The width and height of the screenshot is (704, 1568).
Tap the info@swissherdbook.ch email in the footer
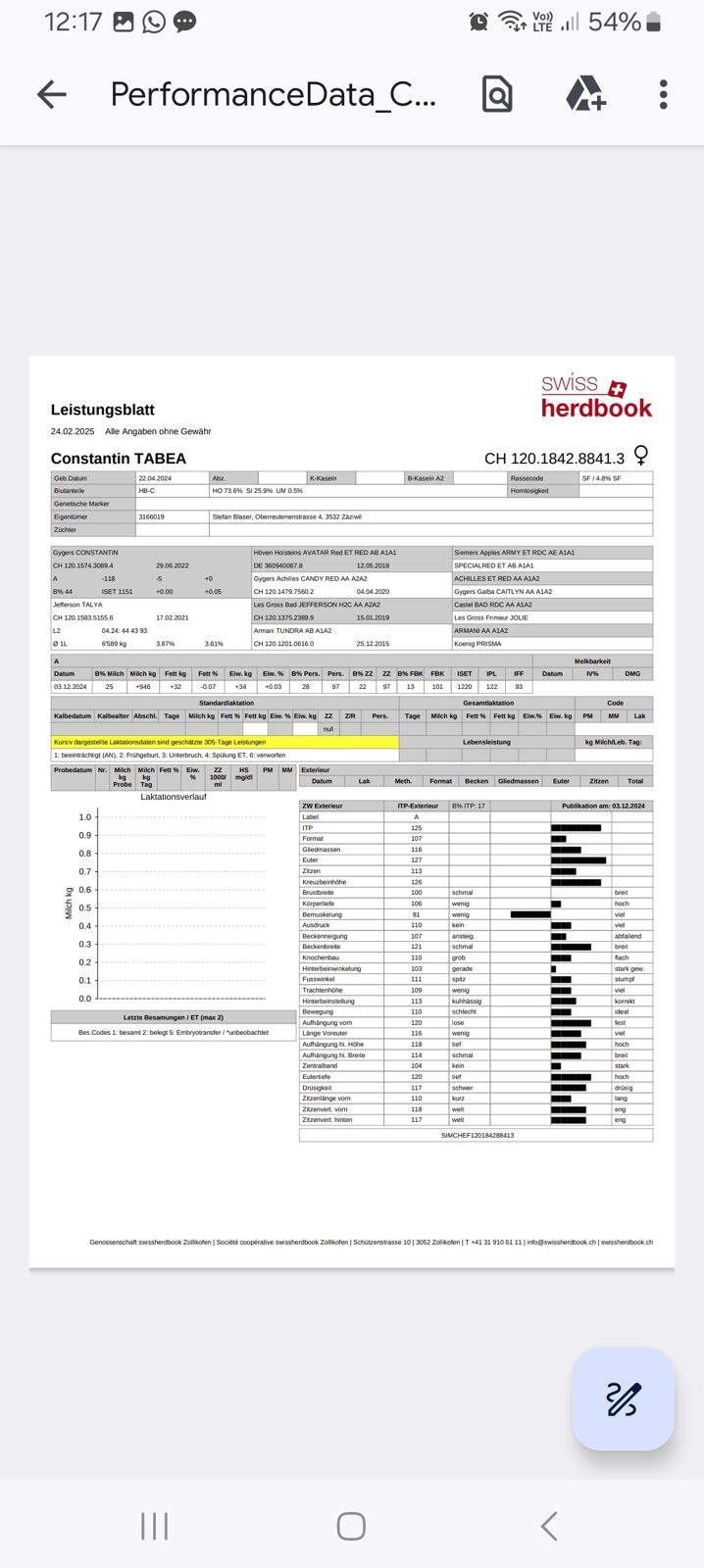coord(561,1242)
